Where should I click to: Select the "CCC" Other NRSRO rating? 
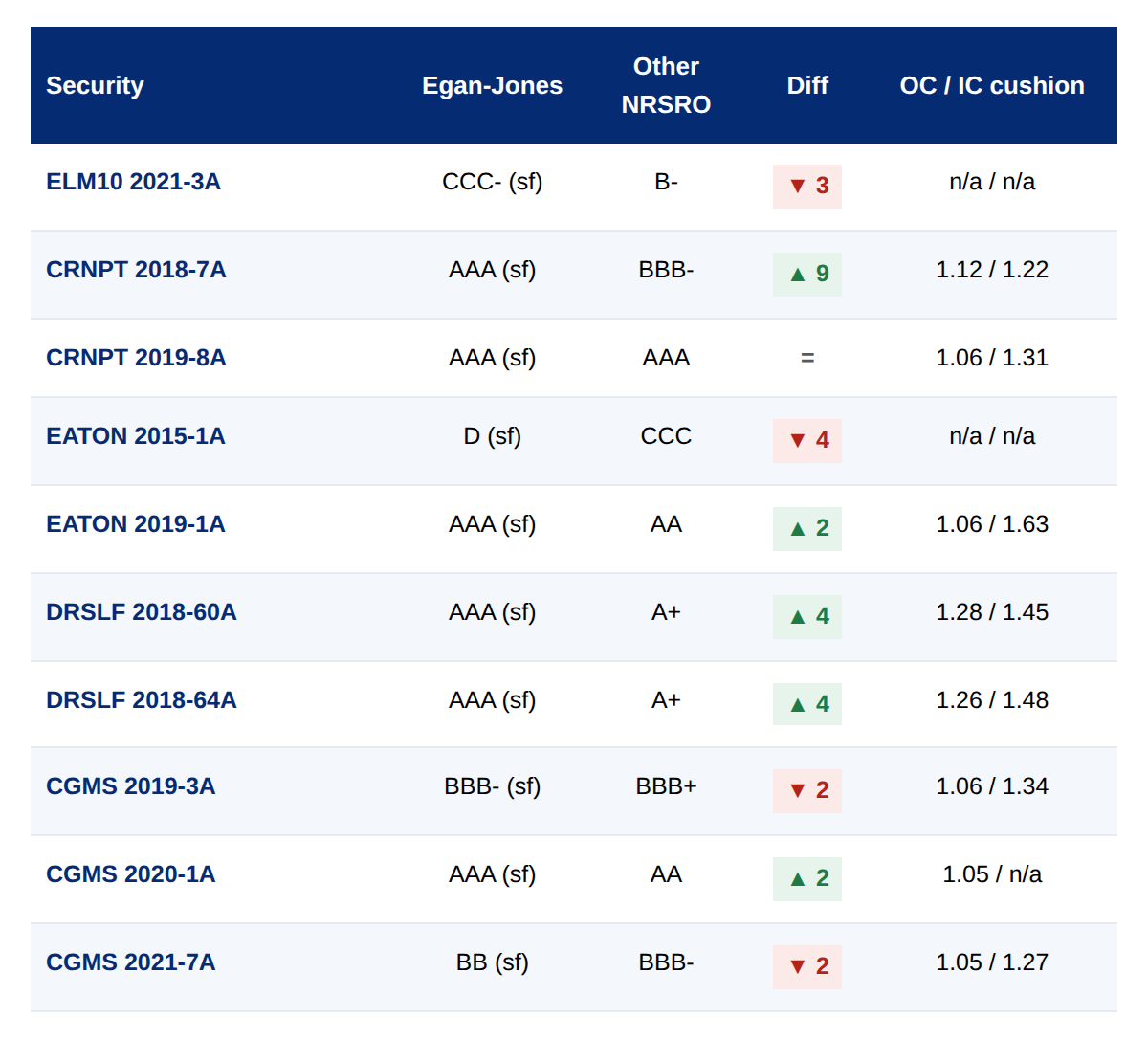pos(666,436)
